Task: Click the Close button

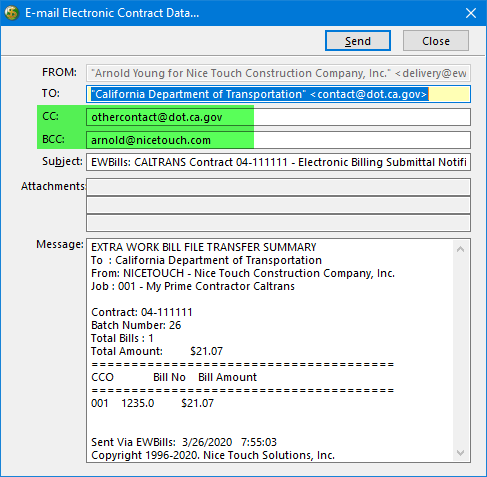Action: point(436,41)
